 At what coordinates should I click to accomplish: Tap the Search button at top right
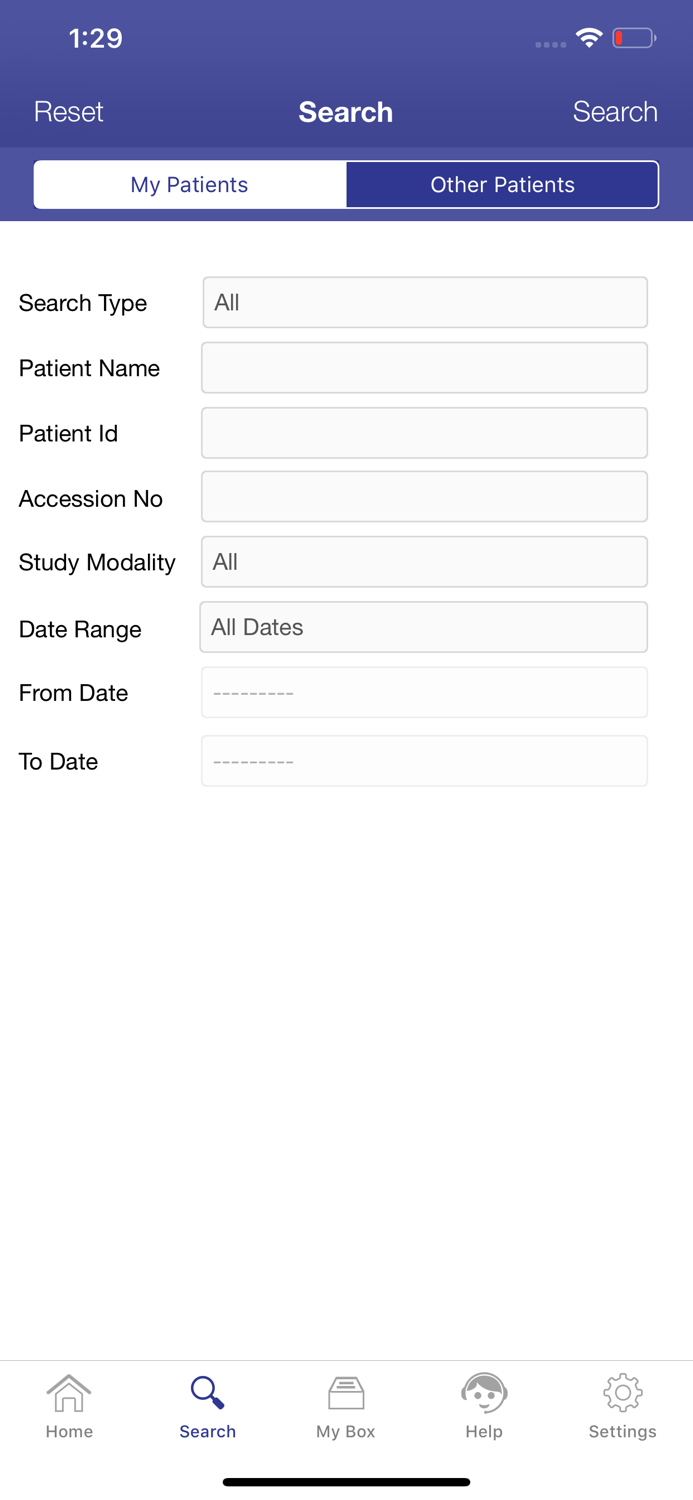point(615,112)
